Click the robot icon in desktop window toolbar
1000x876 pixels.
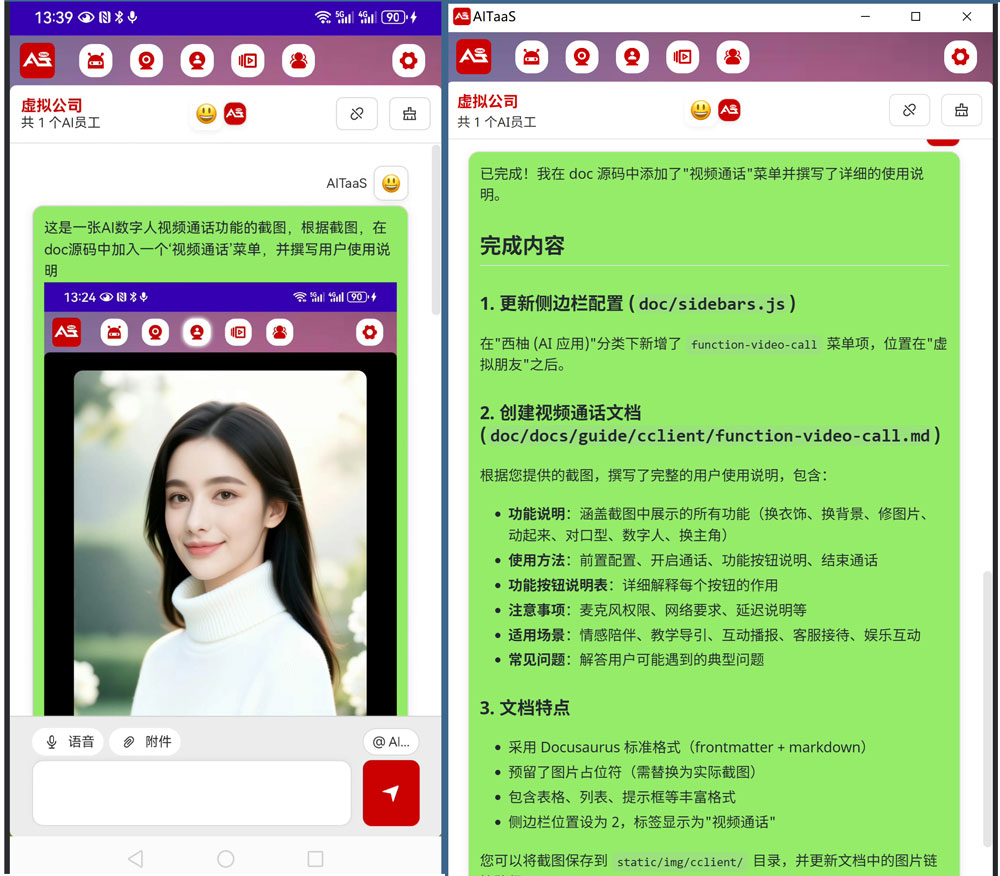(531, 57)
